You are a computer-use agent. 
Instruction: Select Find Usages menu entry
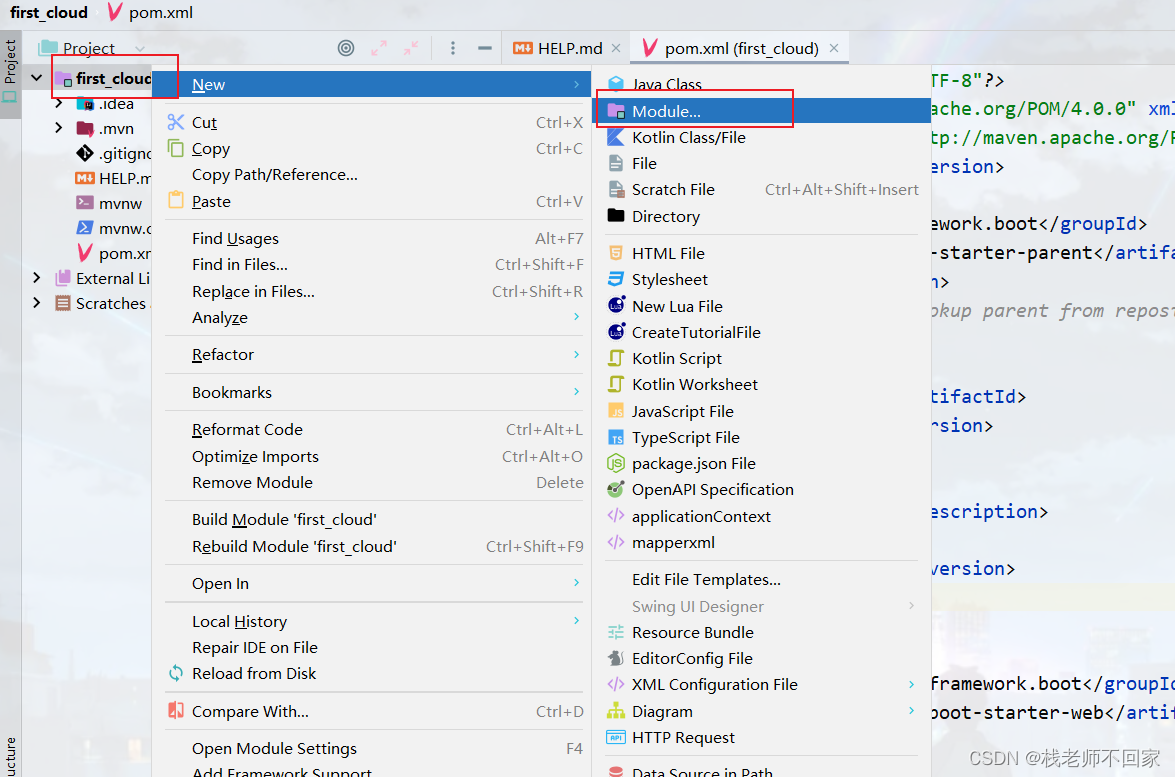coord(374,238)
